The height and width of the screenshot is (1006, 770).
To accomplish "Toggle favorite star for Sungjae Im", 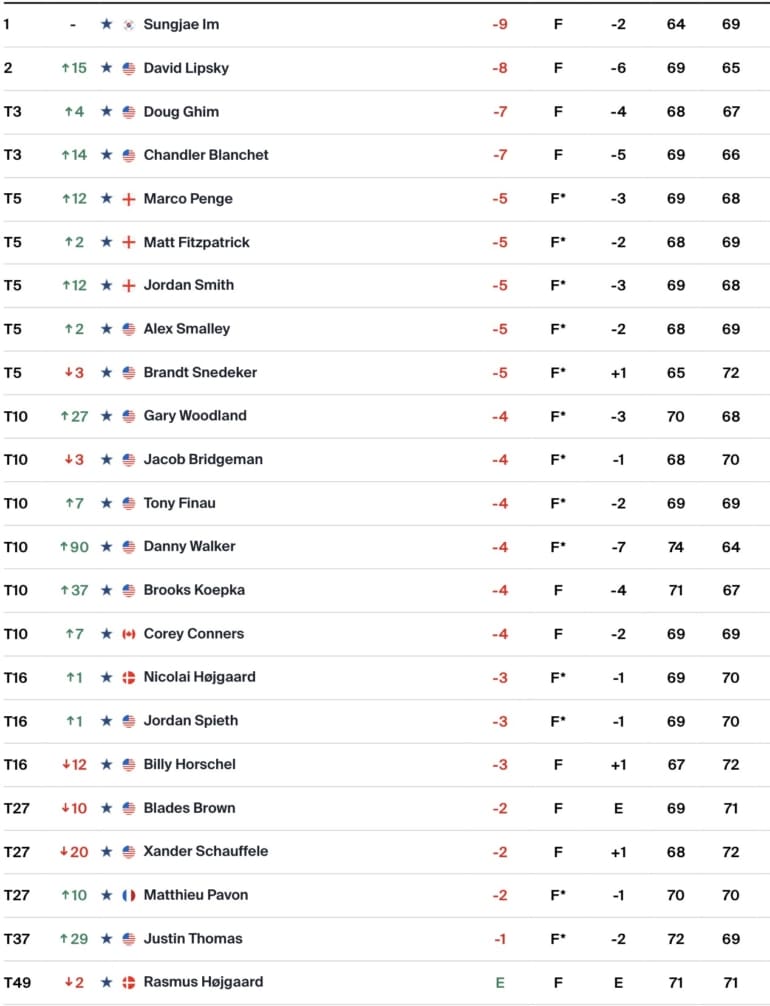I will (106, 24).
